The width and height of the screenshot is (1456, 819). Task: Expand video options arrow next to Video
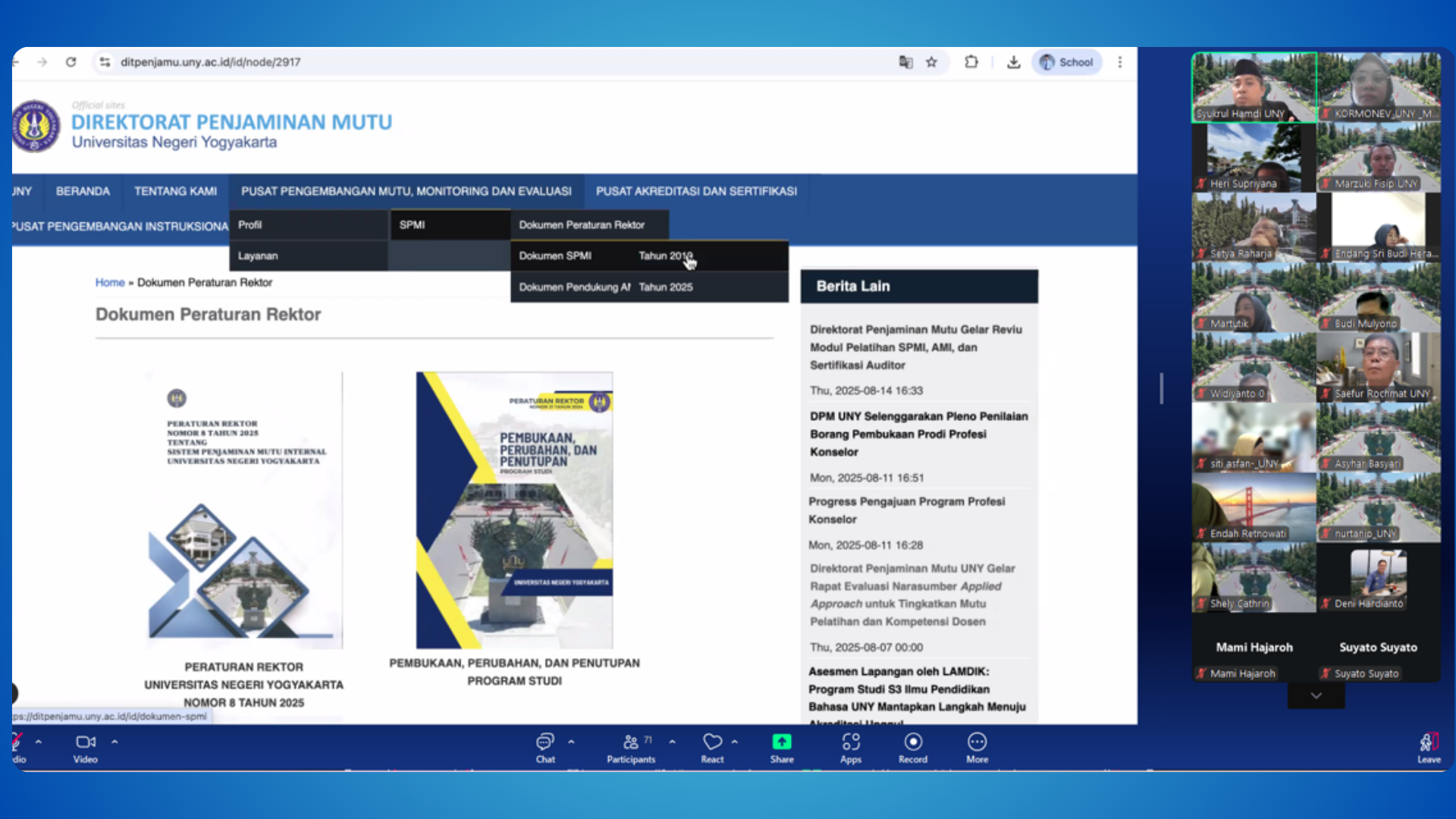coord(115,742)
